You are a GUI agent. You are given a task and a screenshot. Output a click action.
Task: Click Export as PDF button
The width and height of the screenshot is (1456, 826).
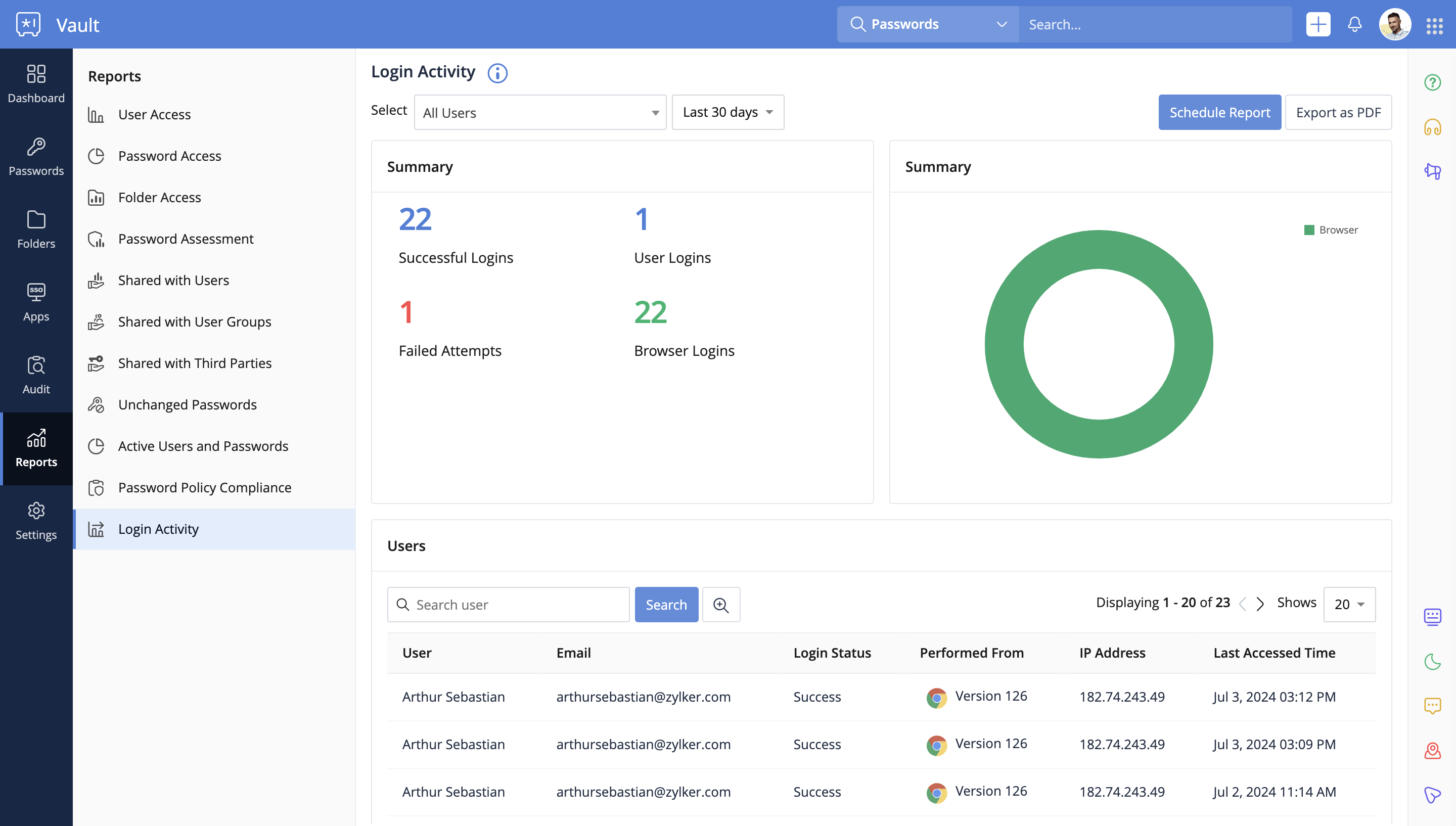pyautogui.click(x=1338, y=112)
